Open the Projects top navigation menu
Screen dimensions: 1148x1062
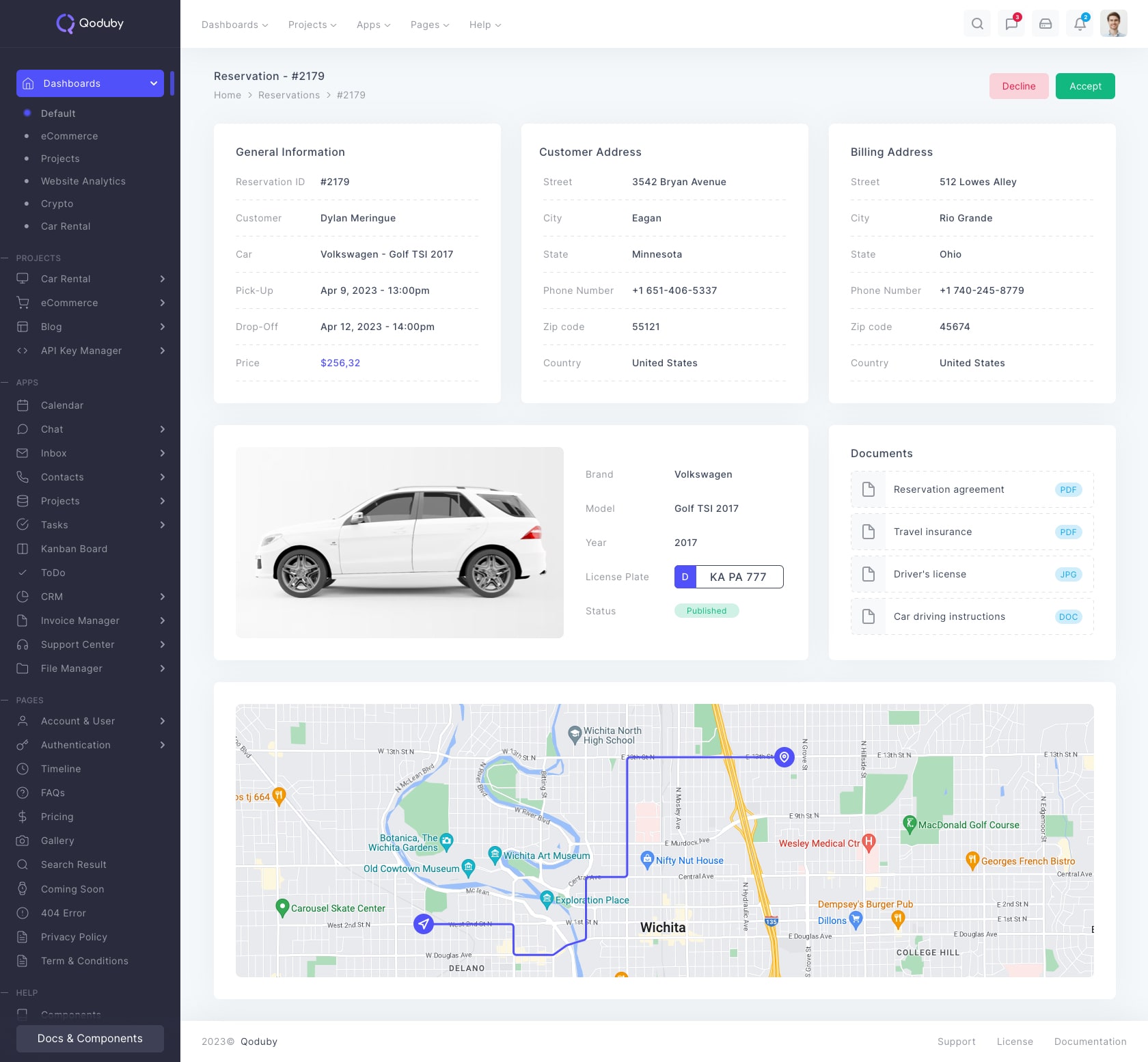312,25
